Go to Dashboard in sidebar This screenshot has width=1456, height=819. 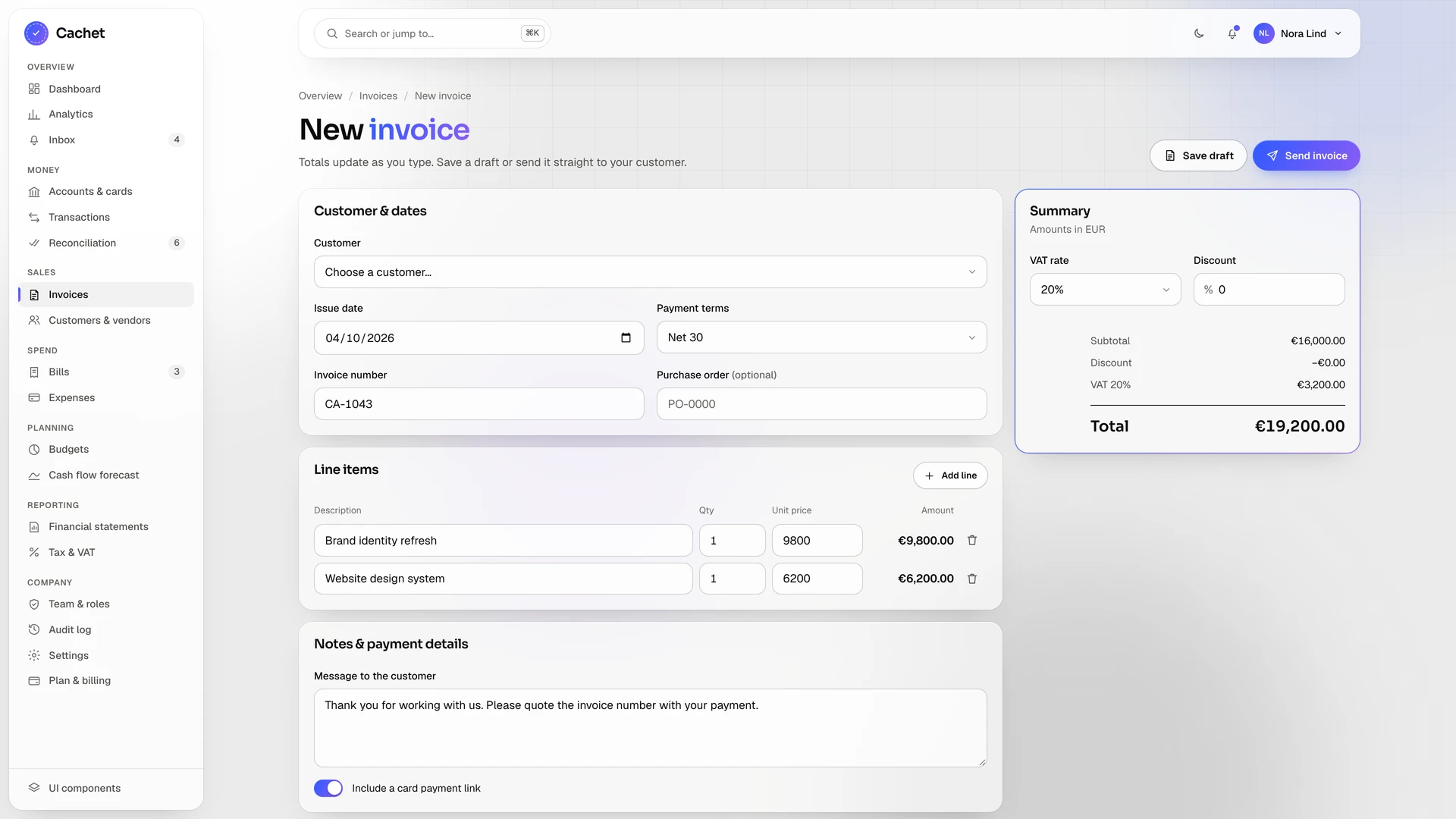point(106,89)
